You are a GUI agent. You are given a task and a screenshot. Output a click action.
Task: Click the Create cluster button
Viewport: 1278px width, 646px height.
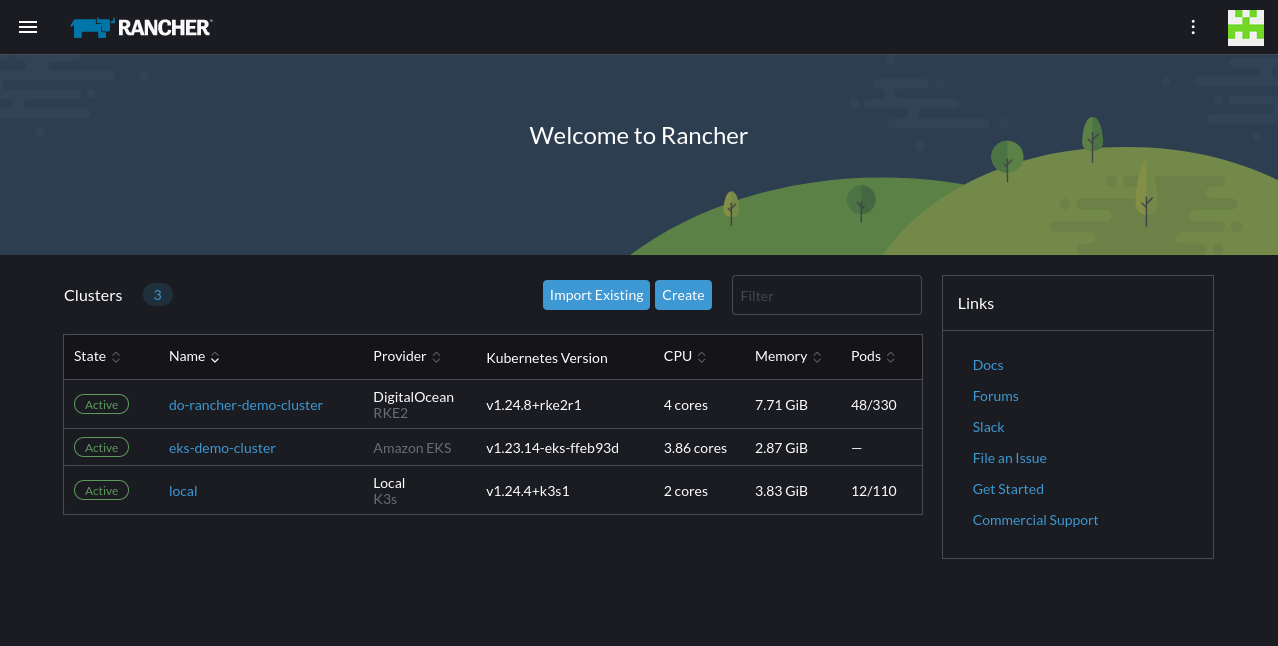[x=683, y=295]
